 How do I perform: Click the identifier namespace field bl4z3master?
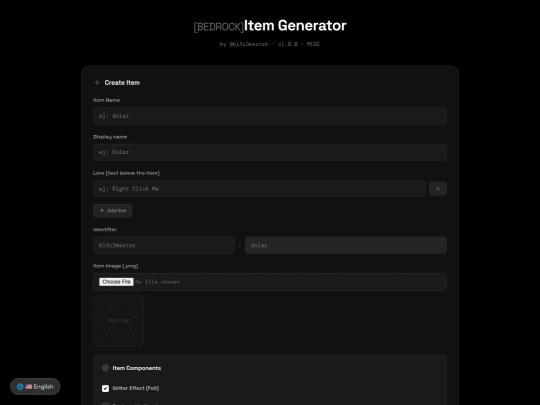[164, 245]
